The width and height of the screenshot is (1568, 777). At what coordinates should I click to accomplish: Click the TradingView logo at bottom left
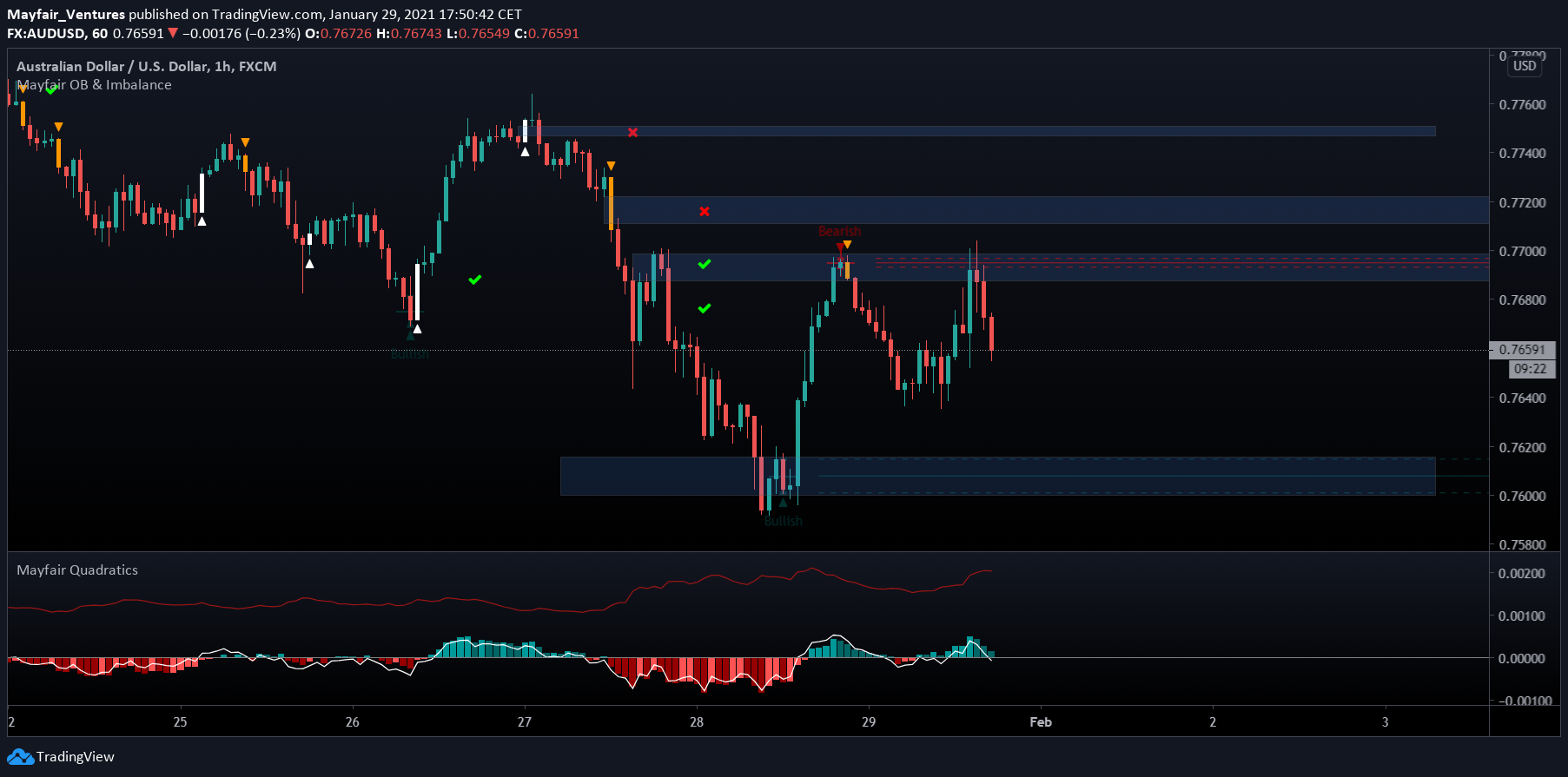[x=61, y=757]
